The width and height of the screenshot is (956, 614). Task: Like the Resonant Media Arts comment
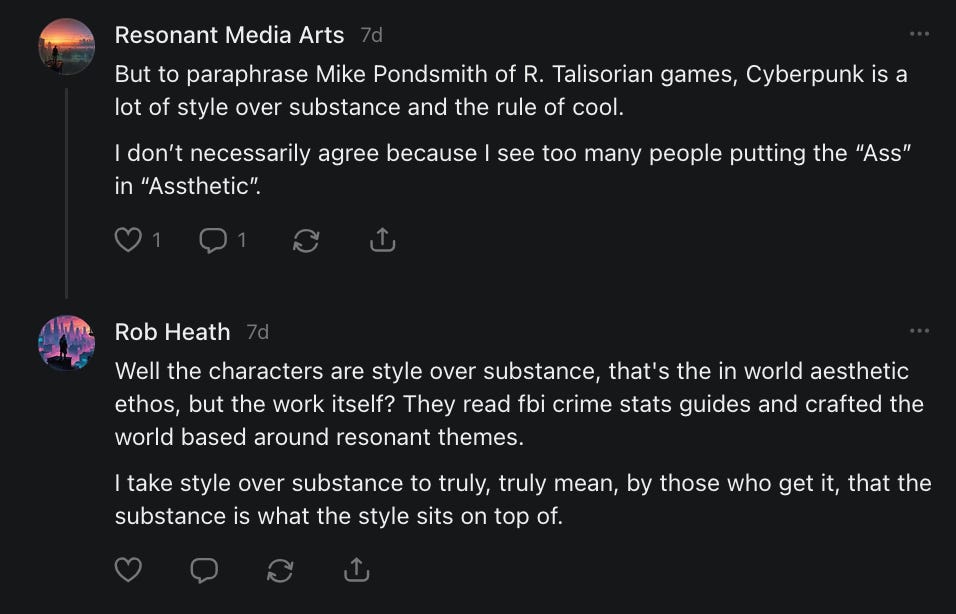click(x=128, y=240)
